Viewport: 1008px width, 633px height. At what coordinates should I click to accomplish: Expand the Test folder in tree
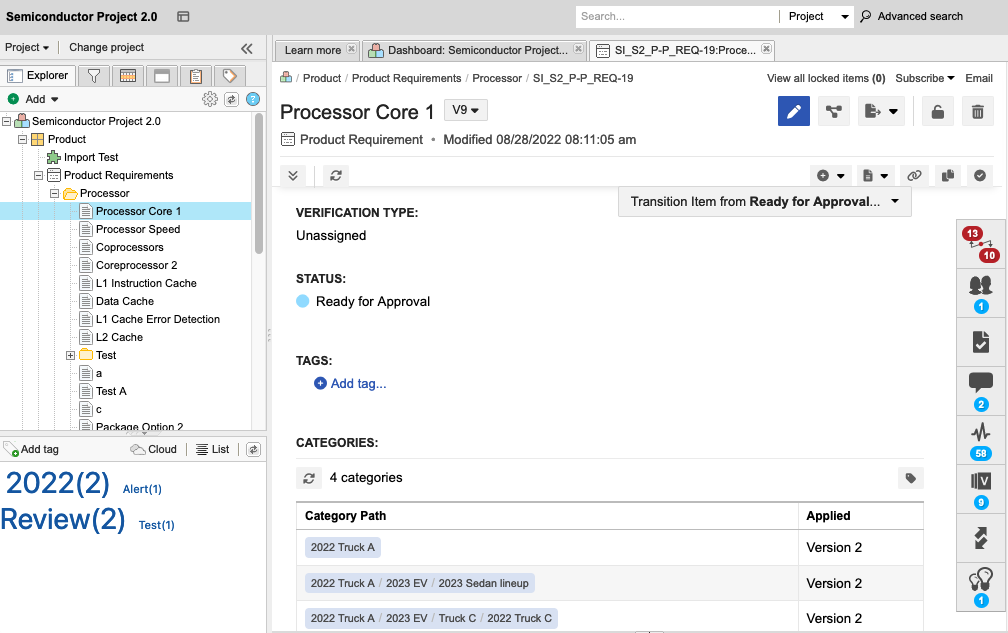pos(71,355)
